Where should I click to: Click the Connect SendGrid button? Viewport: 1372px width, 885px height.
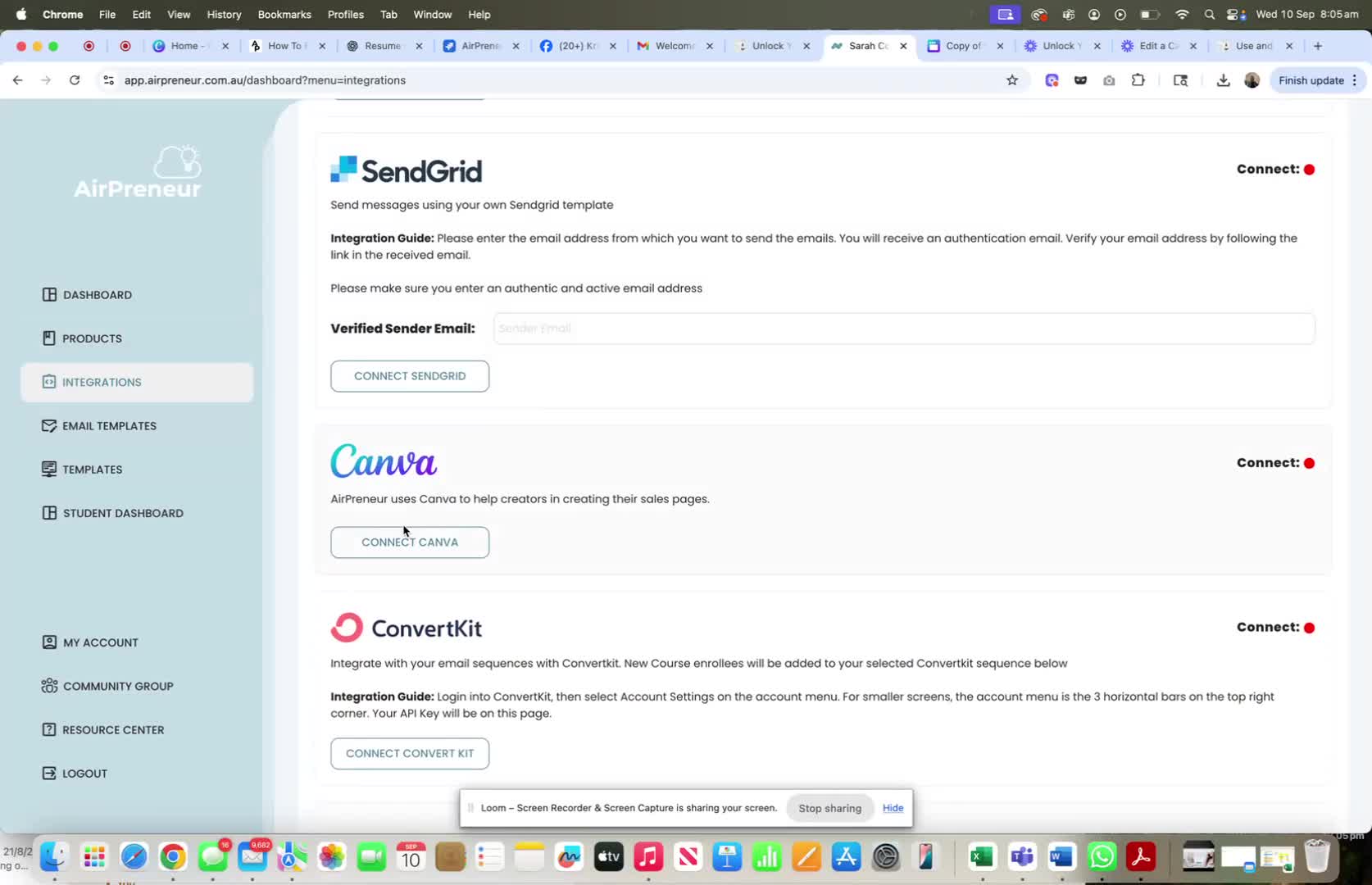410,376
